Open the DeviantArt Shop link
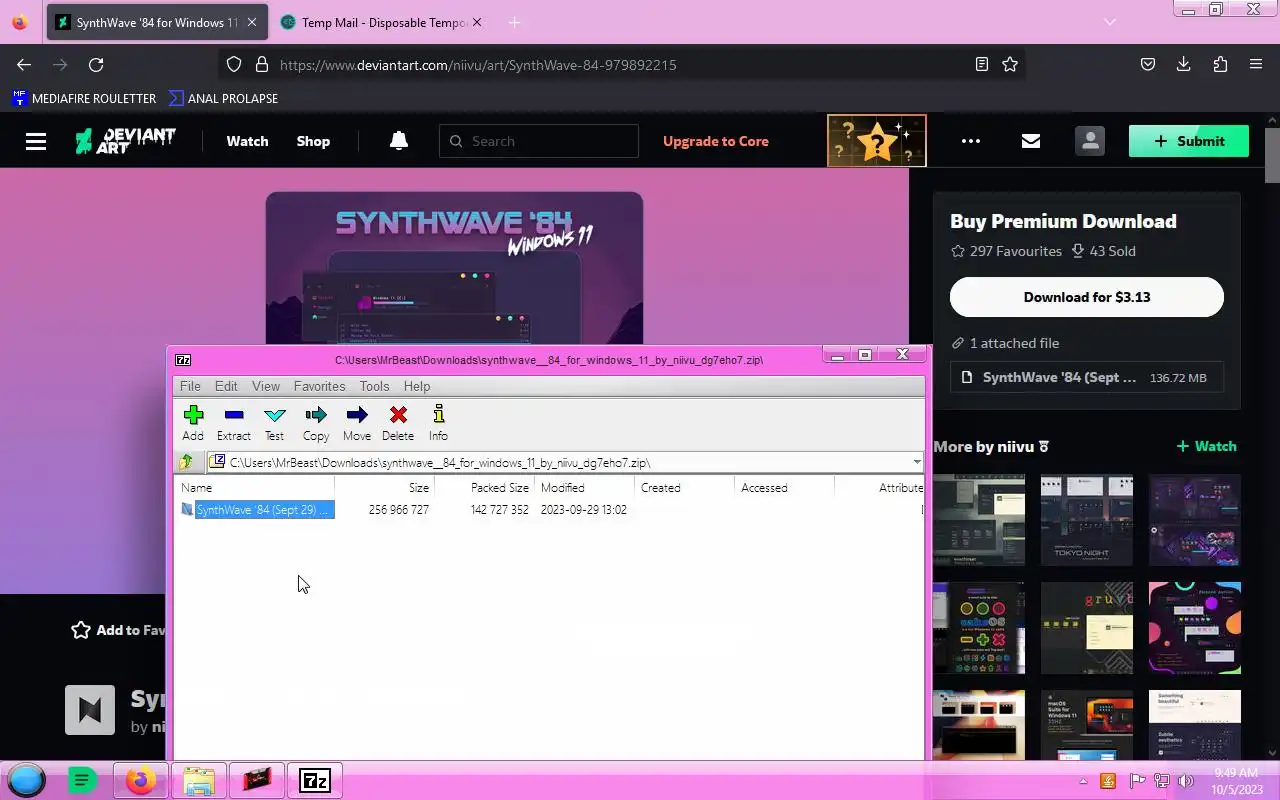The image size is (1280, 800). click(x=313, y=141)
